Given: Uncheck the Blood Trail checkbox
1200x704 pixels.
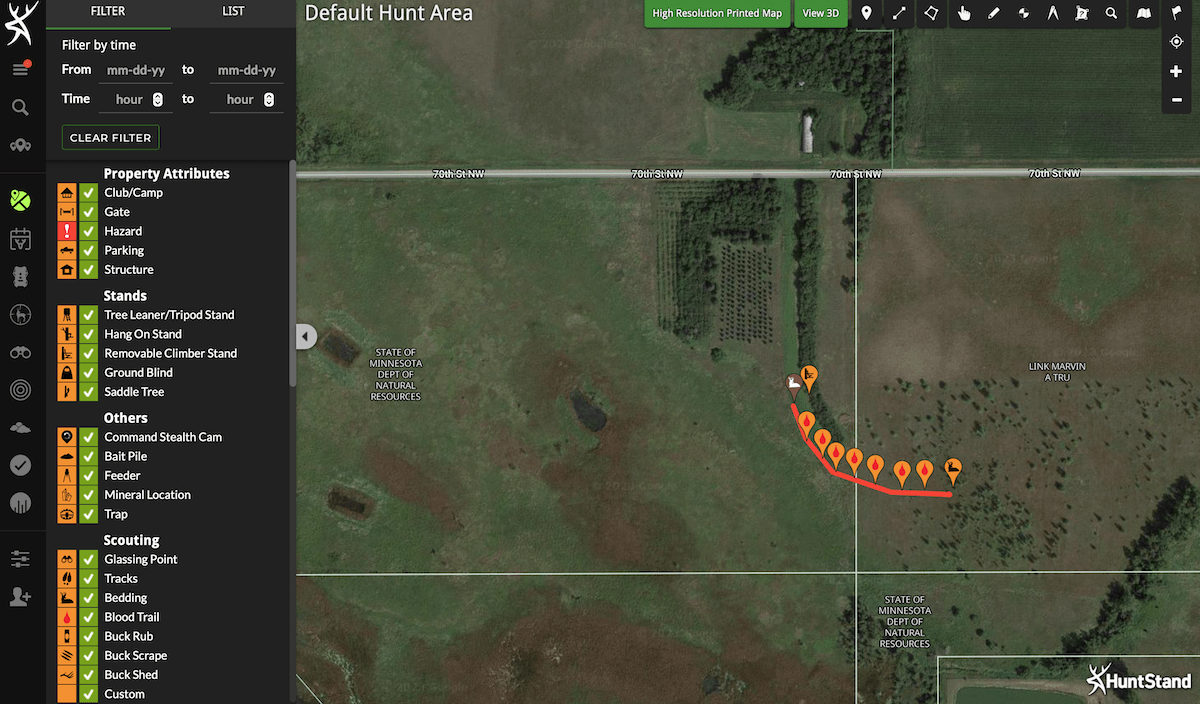Looking at the screenshot, I should tap(88, 618).
